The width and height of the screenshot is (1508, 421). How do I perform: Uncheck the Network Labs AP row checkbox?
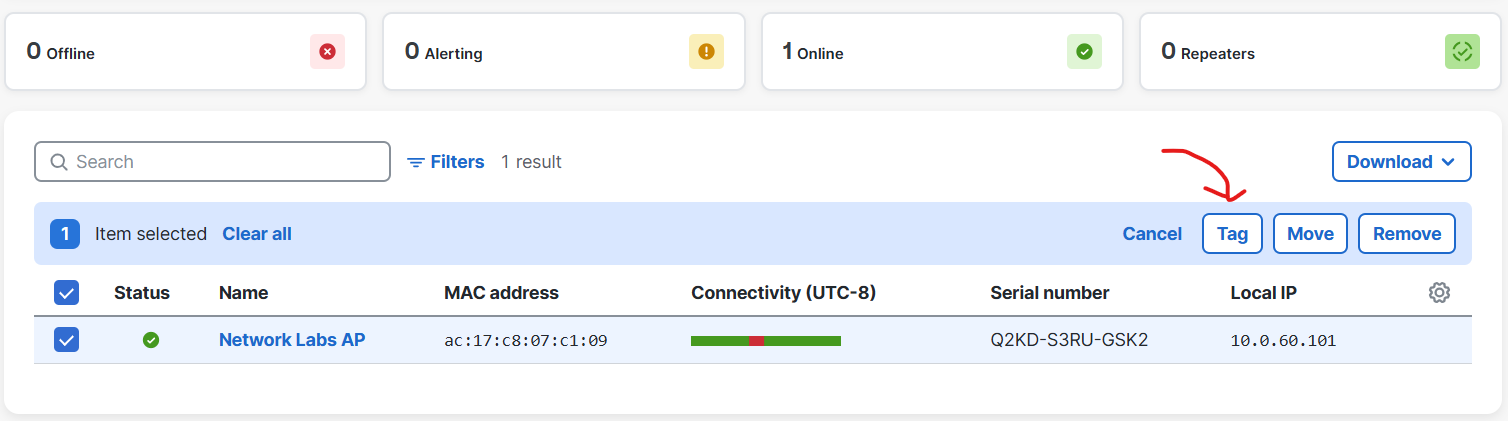tap(66, 340)
